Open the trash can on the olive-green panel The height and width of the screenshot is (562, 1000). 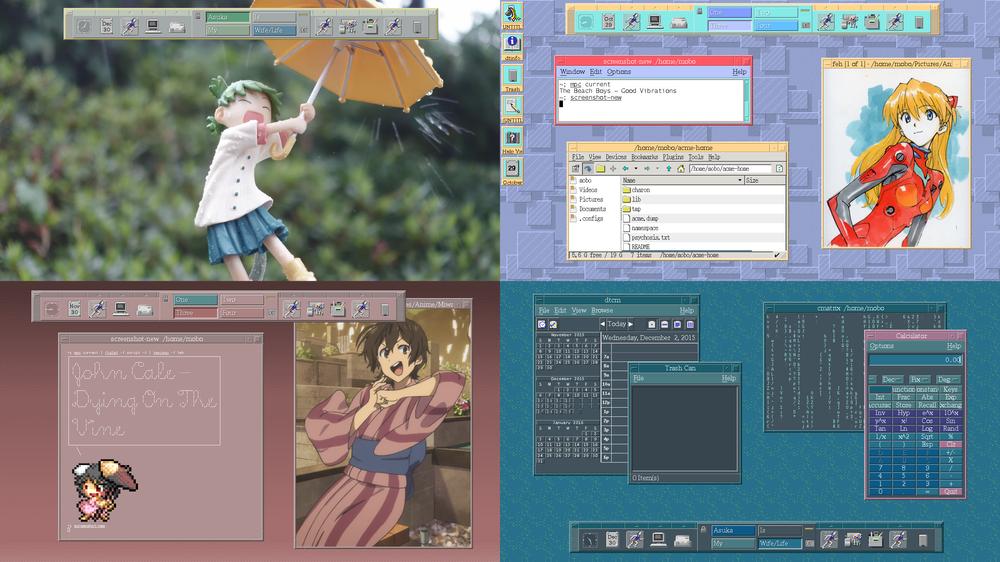click(x=417, y=27)
